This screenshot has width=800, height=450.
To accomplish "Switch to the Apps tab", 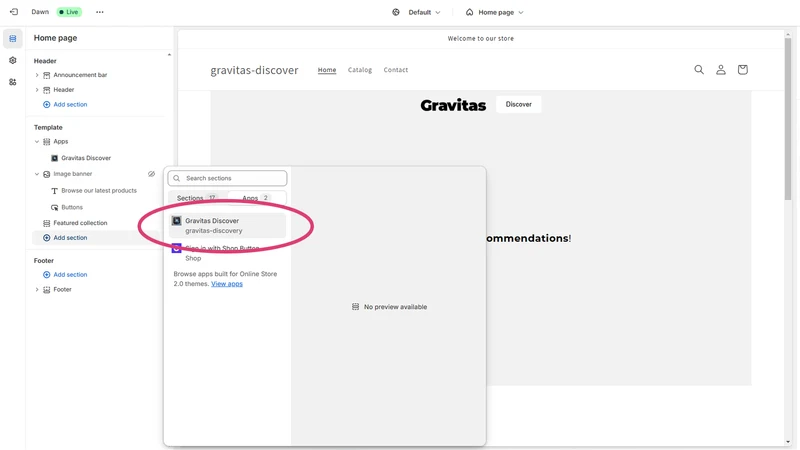I will [x=256, y=198].
